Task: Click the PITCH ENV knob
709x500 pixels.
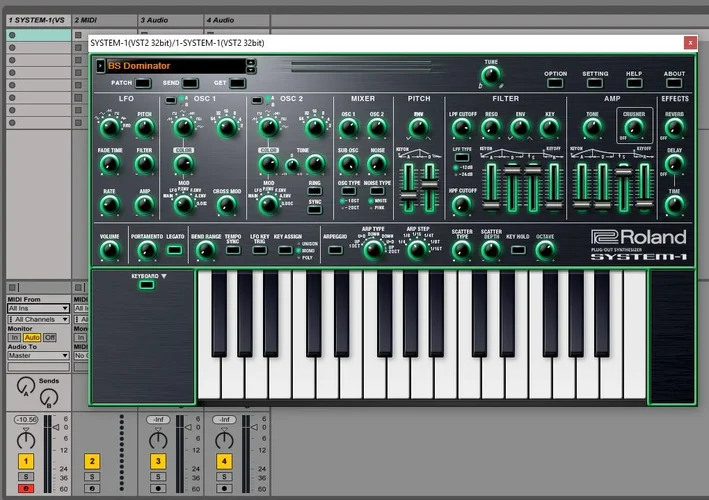Action: (x=419, y=128)
